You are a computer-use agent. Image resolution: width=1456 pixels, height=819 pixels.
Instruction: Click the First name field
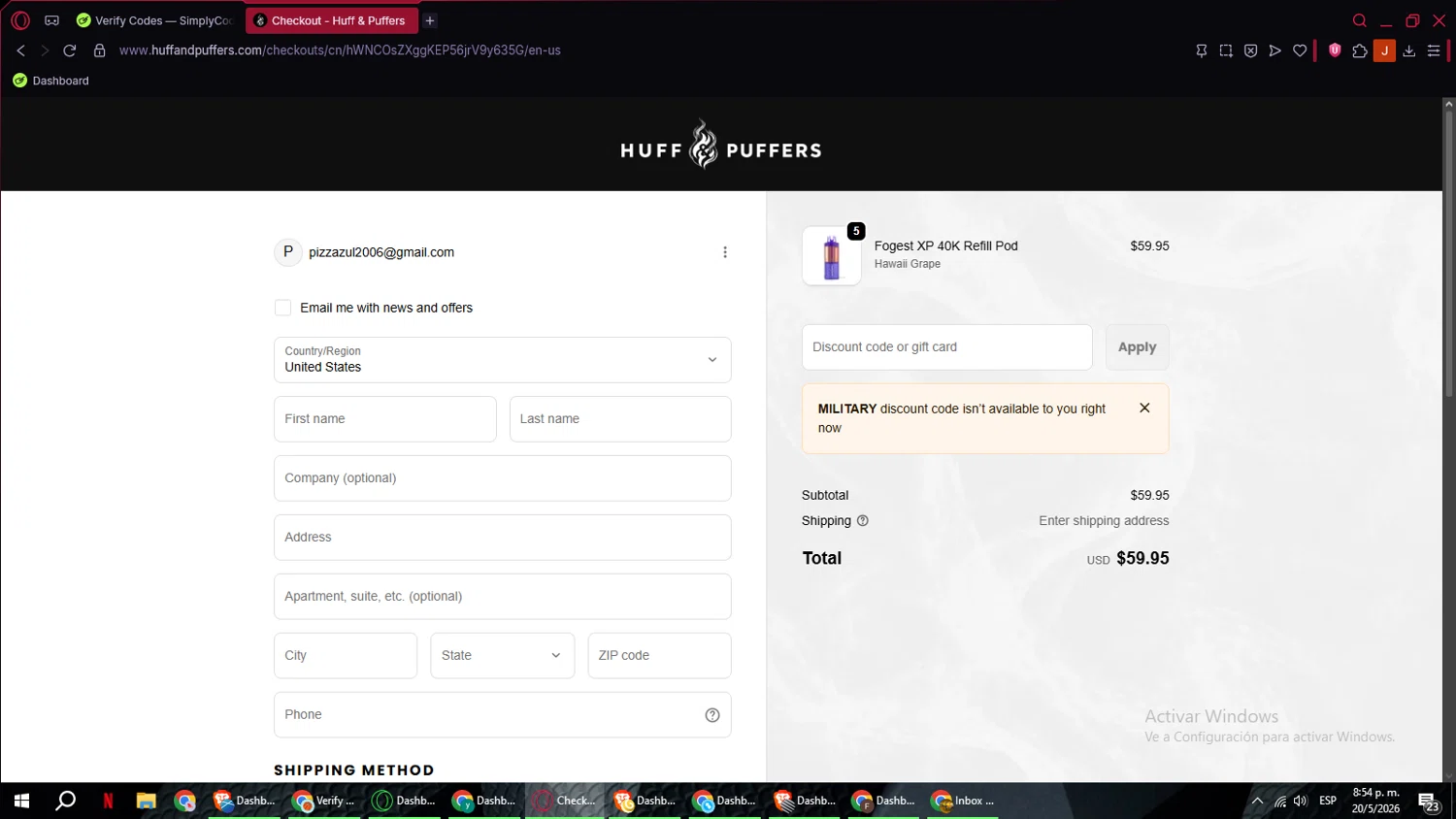385,419
